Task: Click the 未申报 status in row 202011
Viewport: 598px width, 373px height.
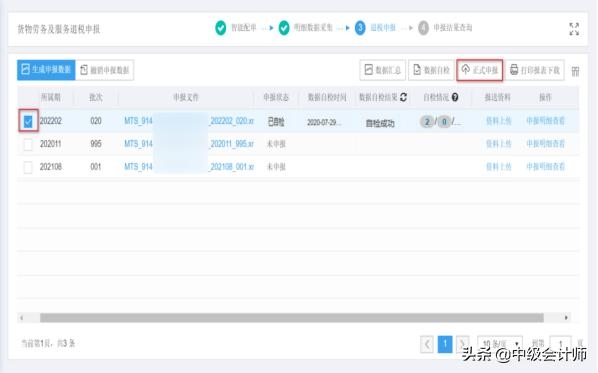Action: click(x=276, y=144)
